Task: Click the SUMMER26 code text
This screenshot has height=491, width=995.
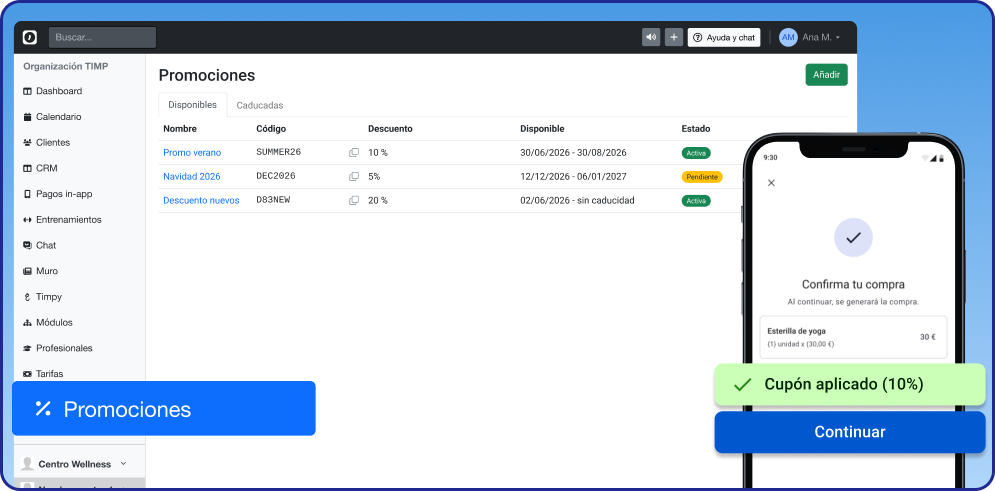Action: click(x=279, y=152)
